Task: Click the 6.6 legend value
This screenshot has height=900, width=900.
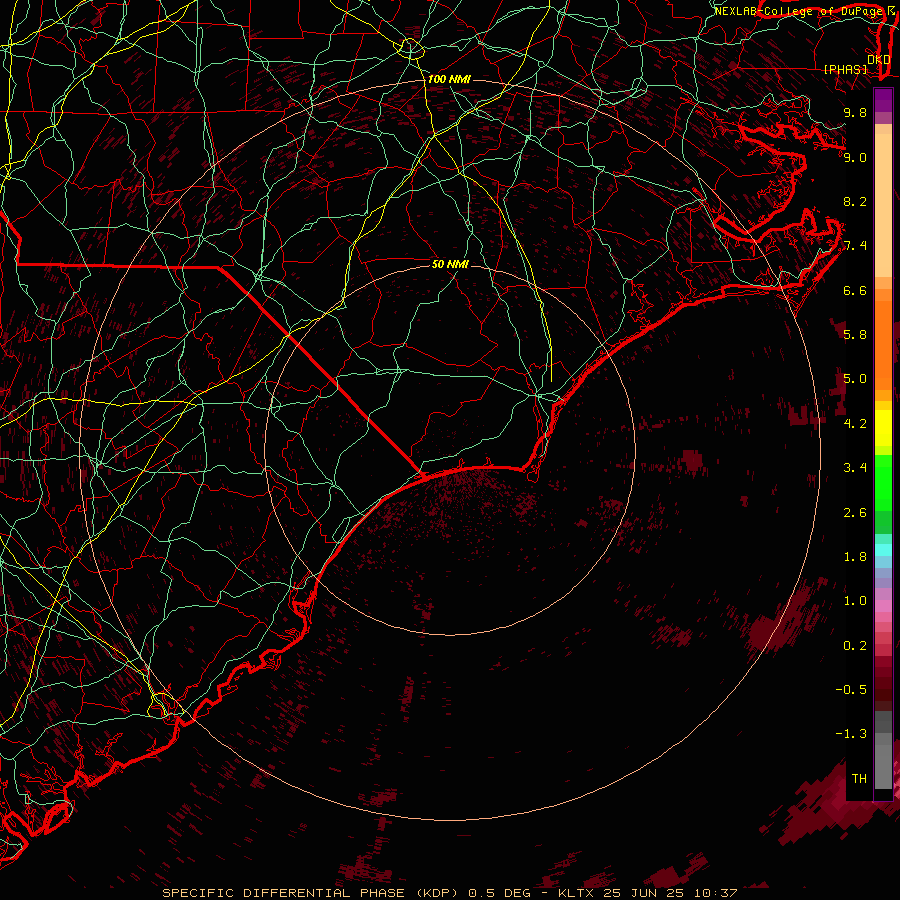Action: point(855,290)
